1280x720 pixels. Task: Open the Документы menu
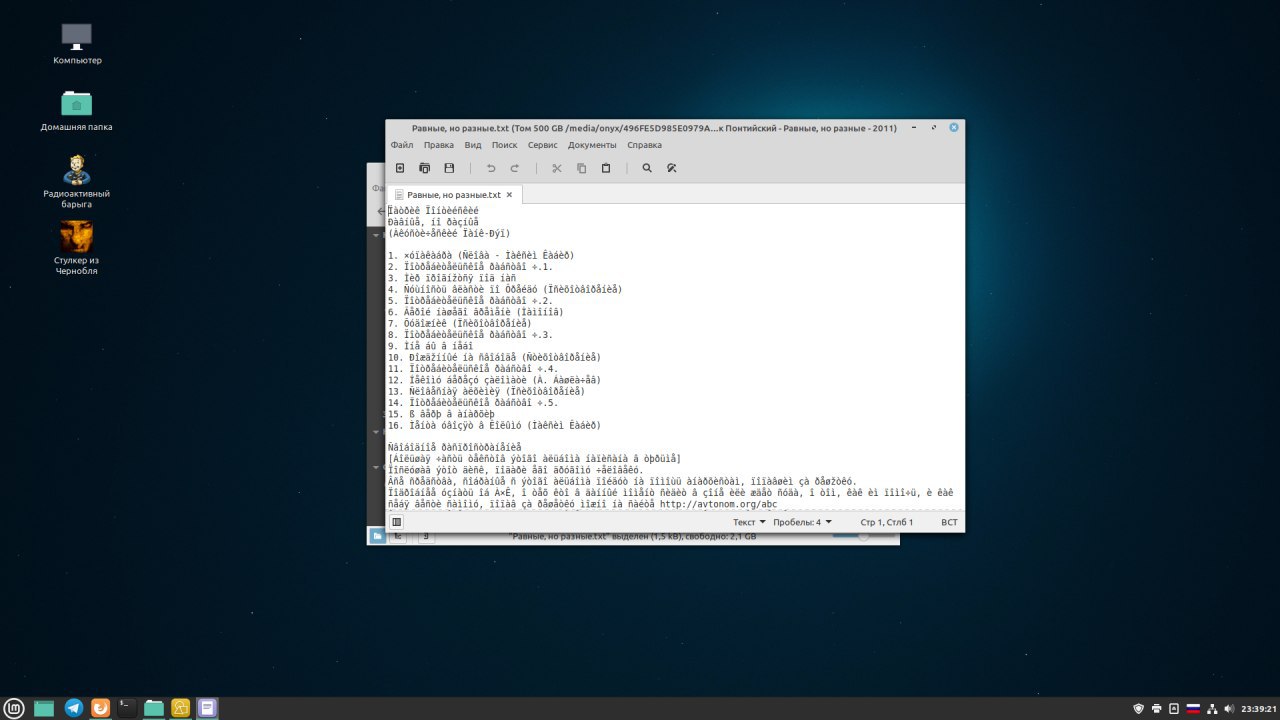pos(592,145)
